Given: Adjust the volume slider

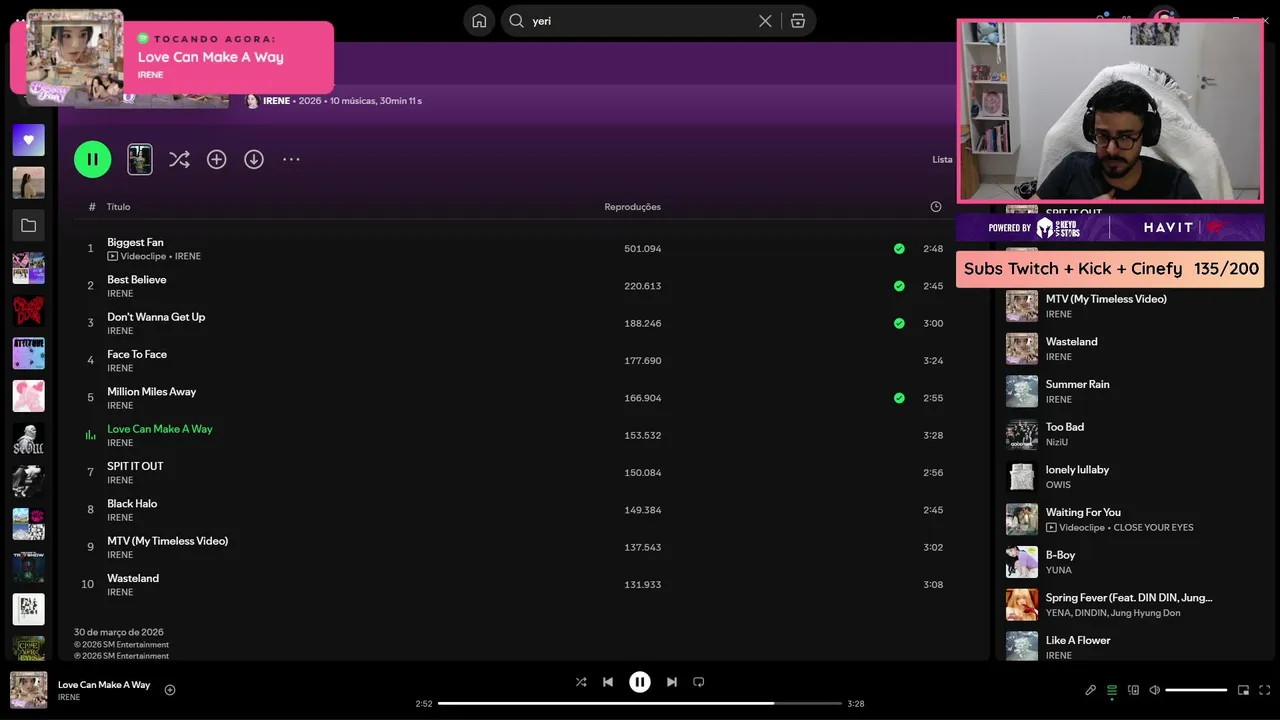Looking at the screenshot, I should [1196, 690].
